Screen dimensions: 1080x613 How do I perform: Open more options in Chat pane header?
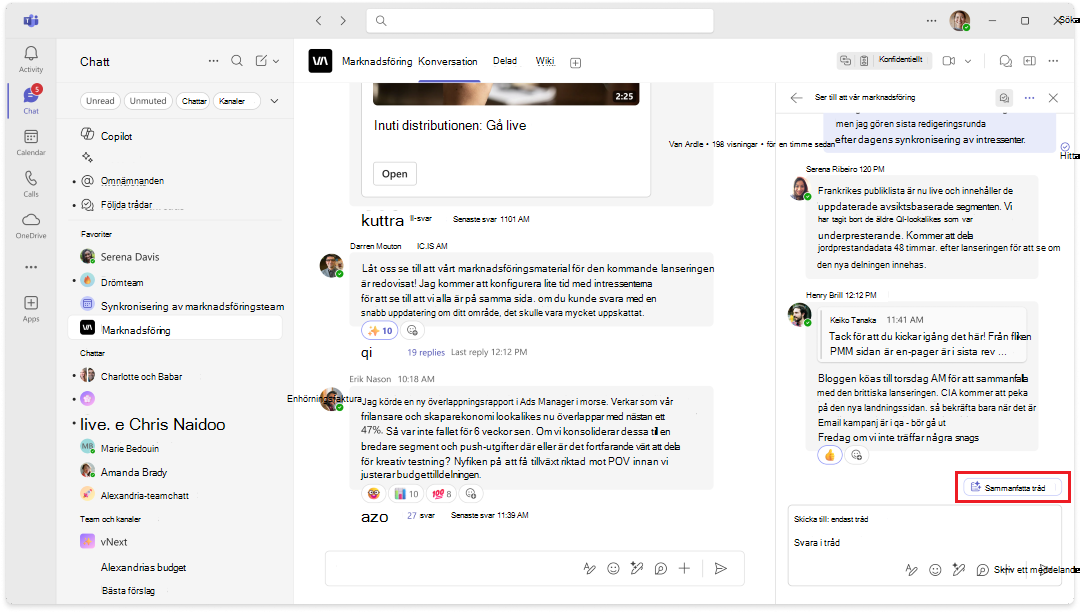click(214, 61)
